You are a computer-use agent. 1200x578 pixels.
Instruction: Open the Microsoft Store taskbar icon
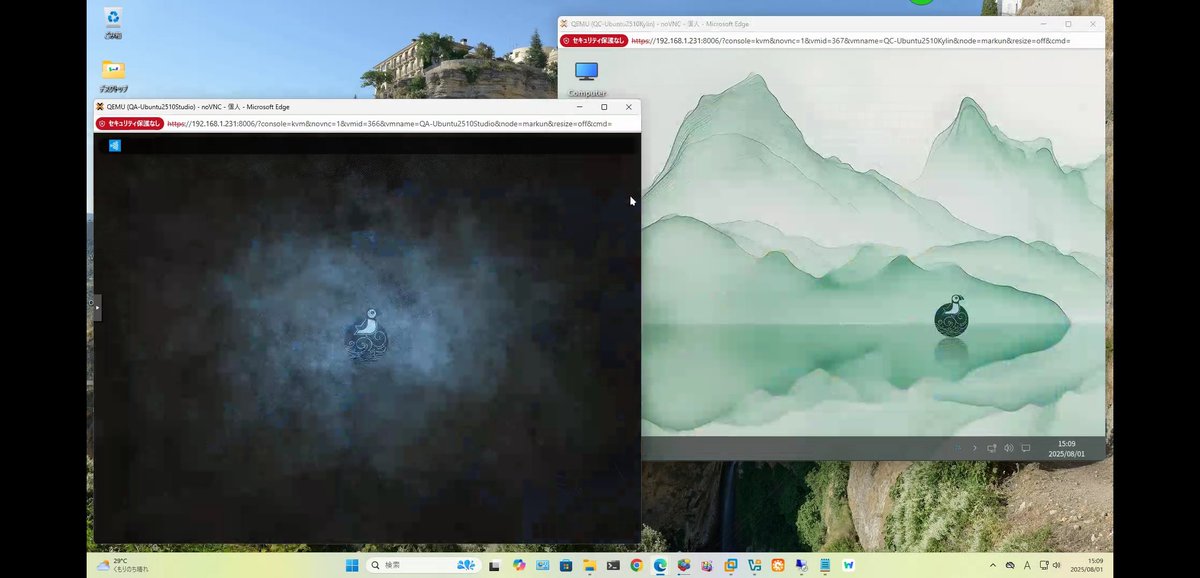pyautogui.click(x=566, y=565)
